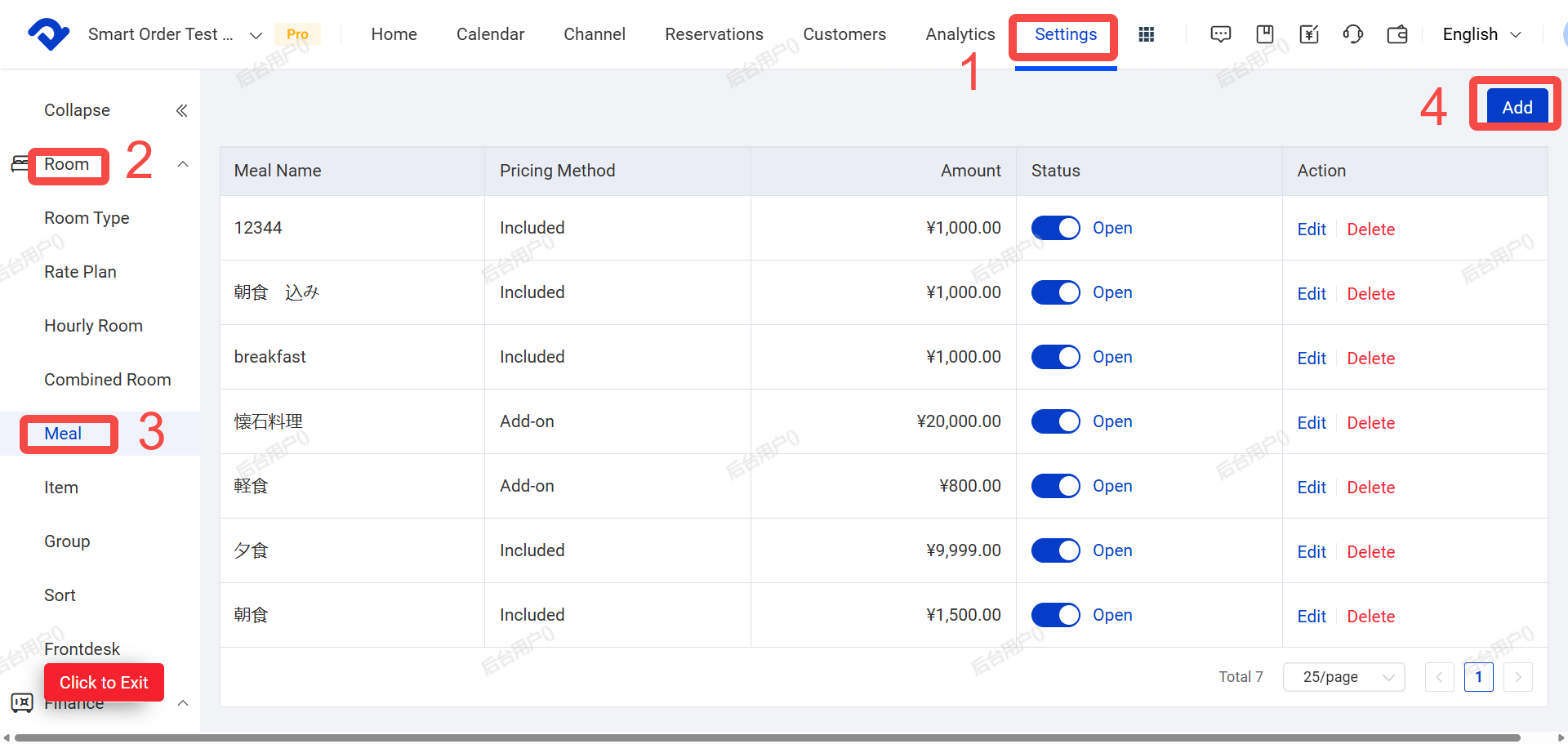Toggle the ¥1,500.00 朝食 status switch
The width and height of the screenshot is (1568, 744).
pyautogui.click(x=1056, y=615)
